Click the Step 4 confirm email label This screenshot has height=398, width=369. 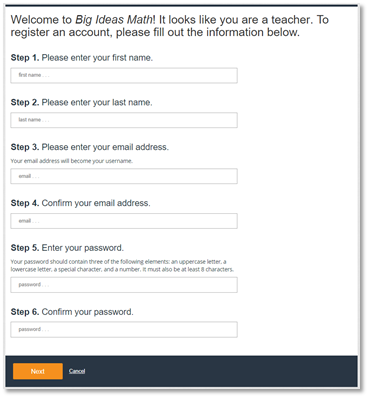[80, 203]
